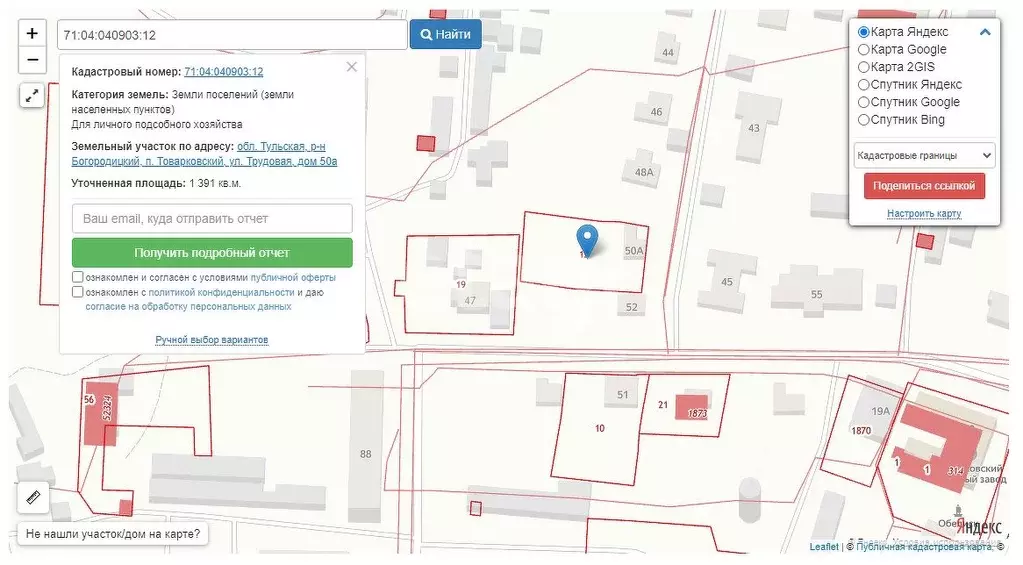Screen dimensions: 1023x565
Task: Zoom in with the plus button
Action: 32,33
